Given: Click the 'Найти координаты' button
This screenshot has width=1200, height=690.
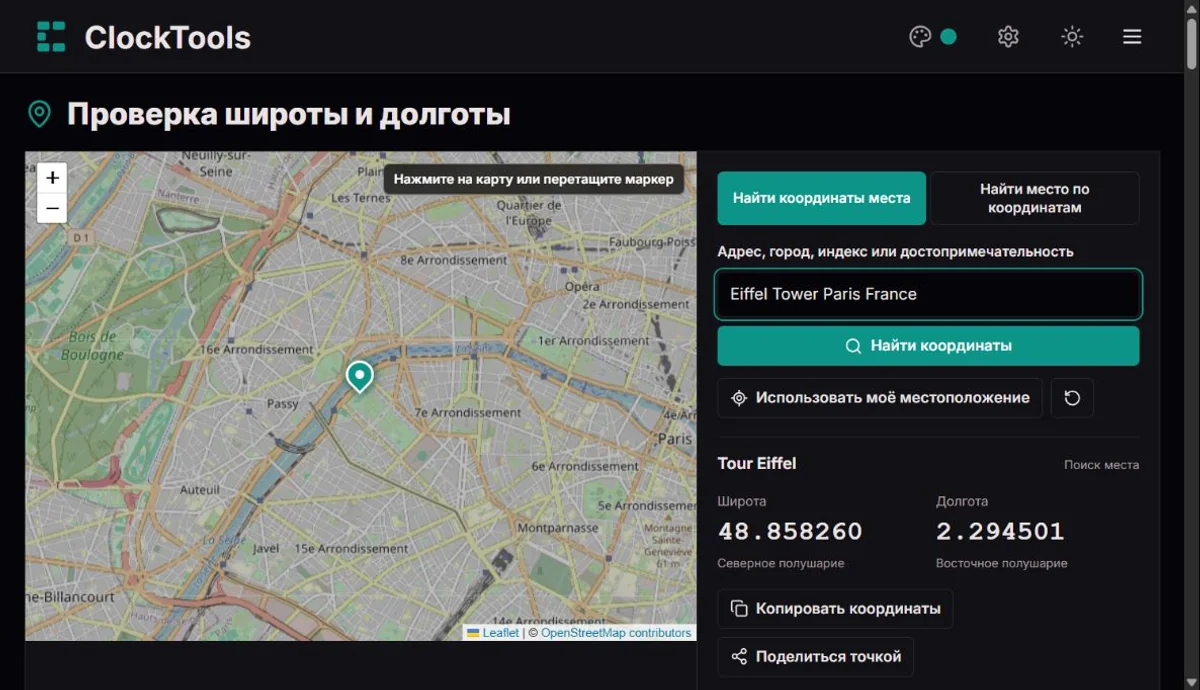Looking at the screenshot, I should coord(928,346).
